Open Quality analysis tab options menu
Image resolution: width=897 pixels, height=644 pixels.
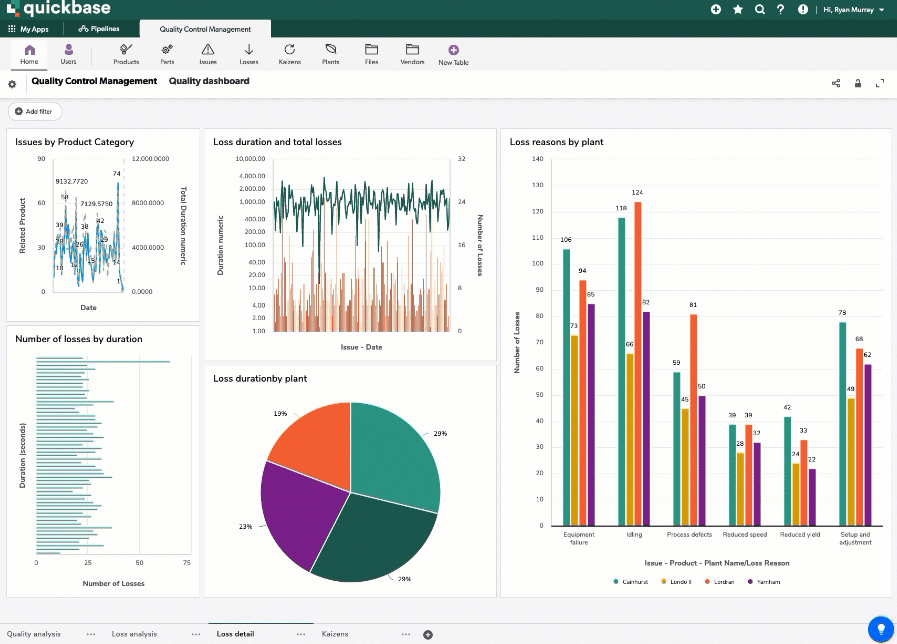click(91, 634)
